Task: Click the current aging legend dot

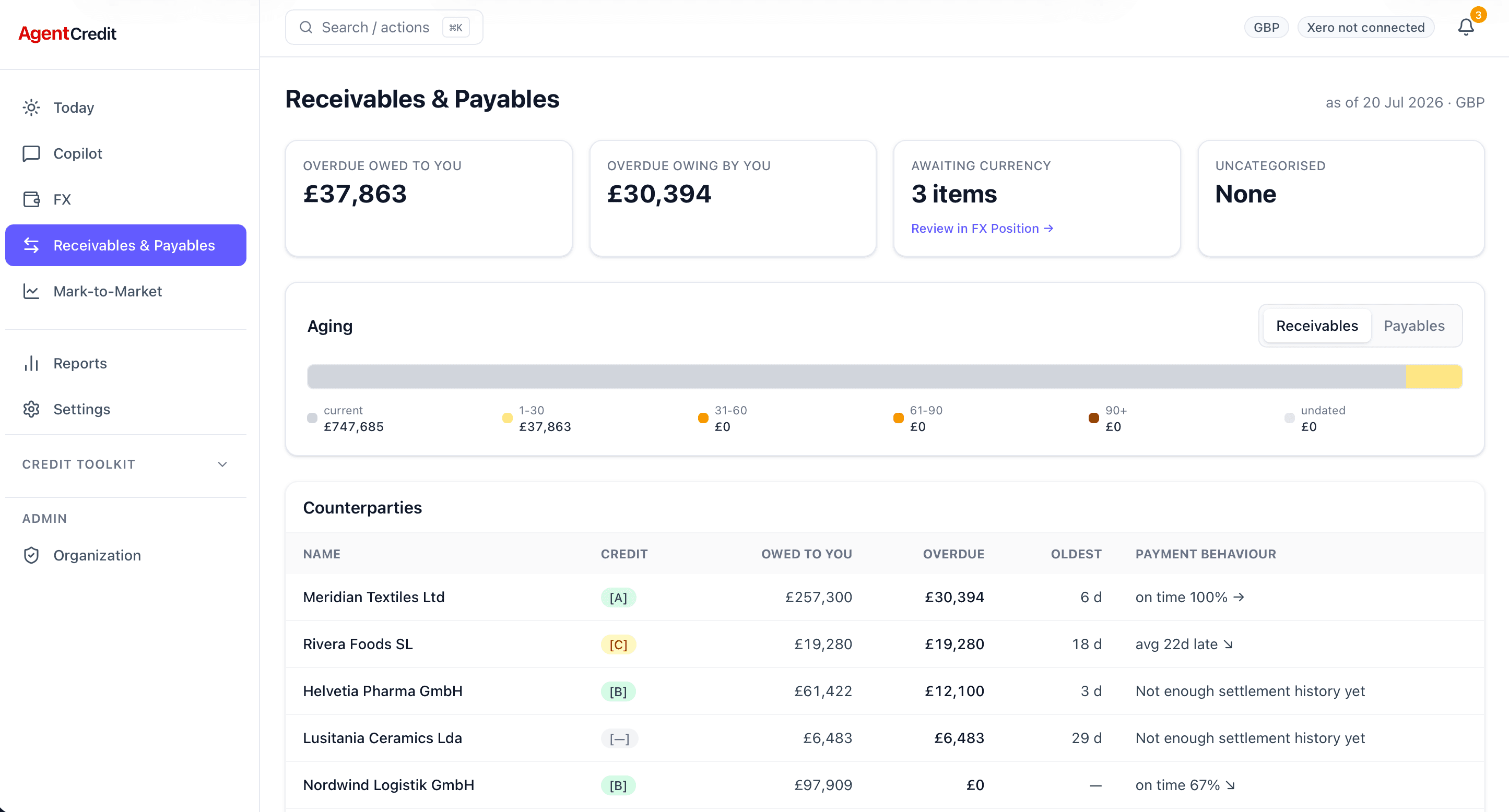Action: pos(312,418)
